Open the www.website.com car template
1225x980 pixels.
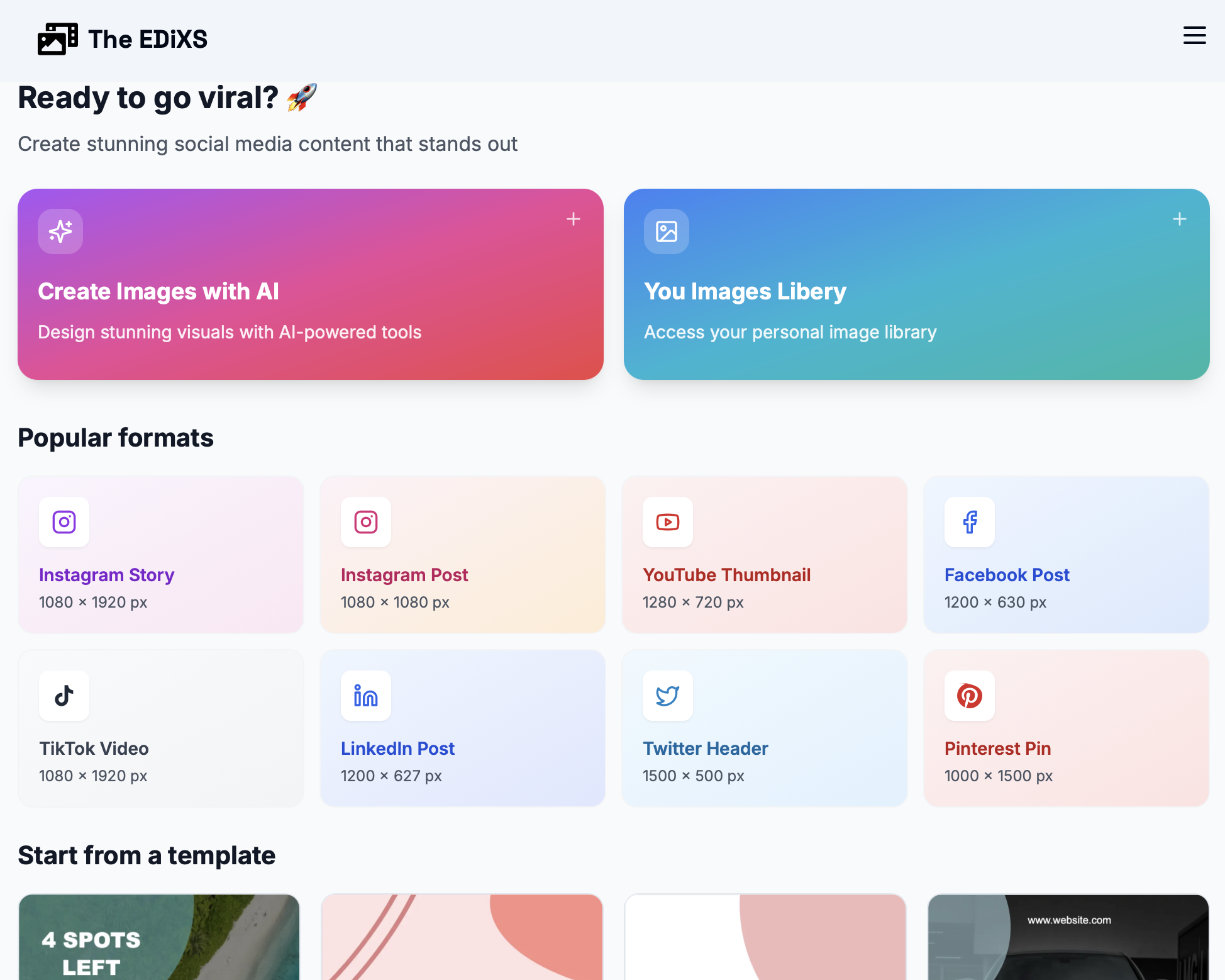coord(1068,937)
